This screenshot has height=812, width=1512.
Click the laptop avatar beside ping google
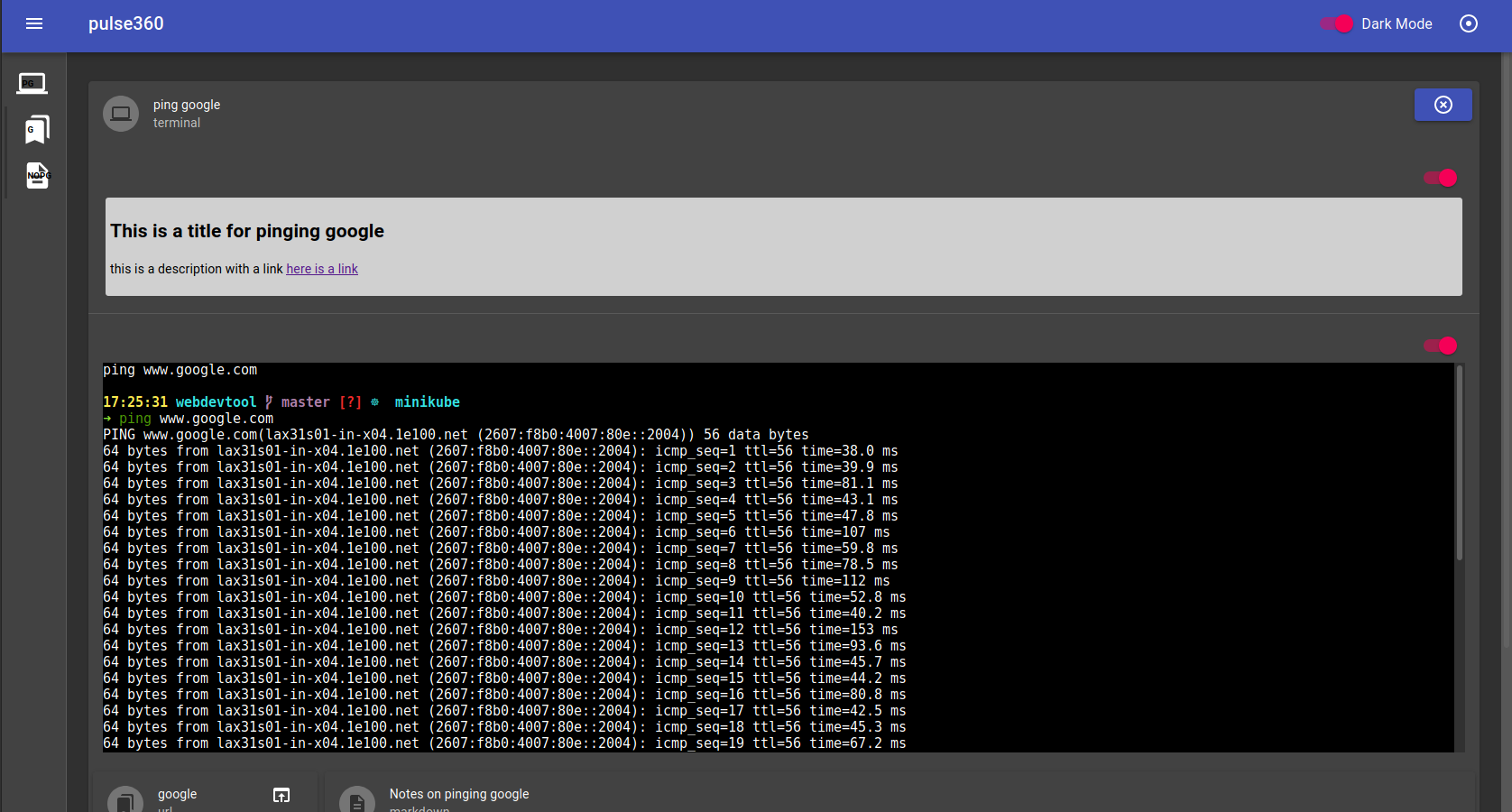point(121,114)
